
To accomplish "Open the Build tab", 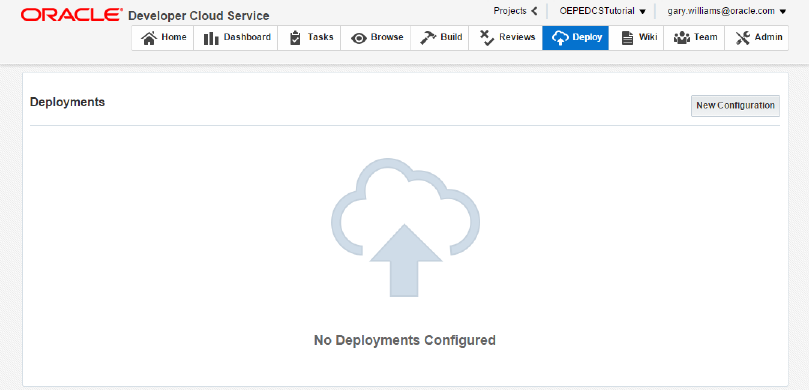I will click(x=440, y=38).
